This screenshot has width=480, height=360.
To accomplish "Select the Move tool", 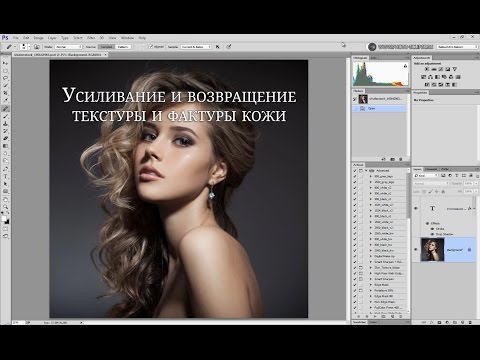I will [x=6, y=63].
